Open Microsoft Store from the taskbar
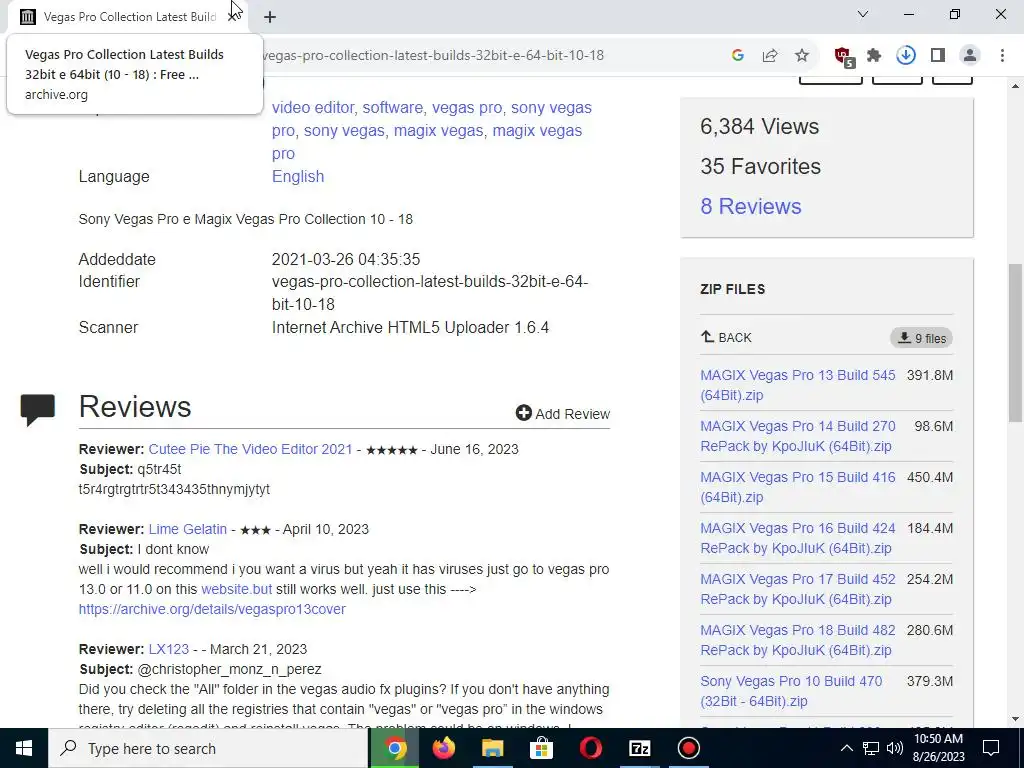 (x=541, y=748)
